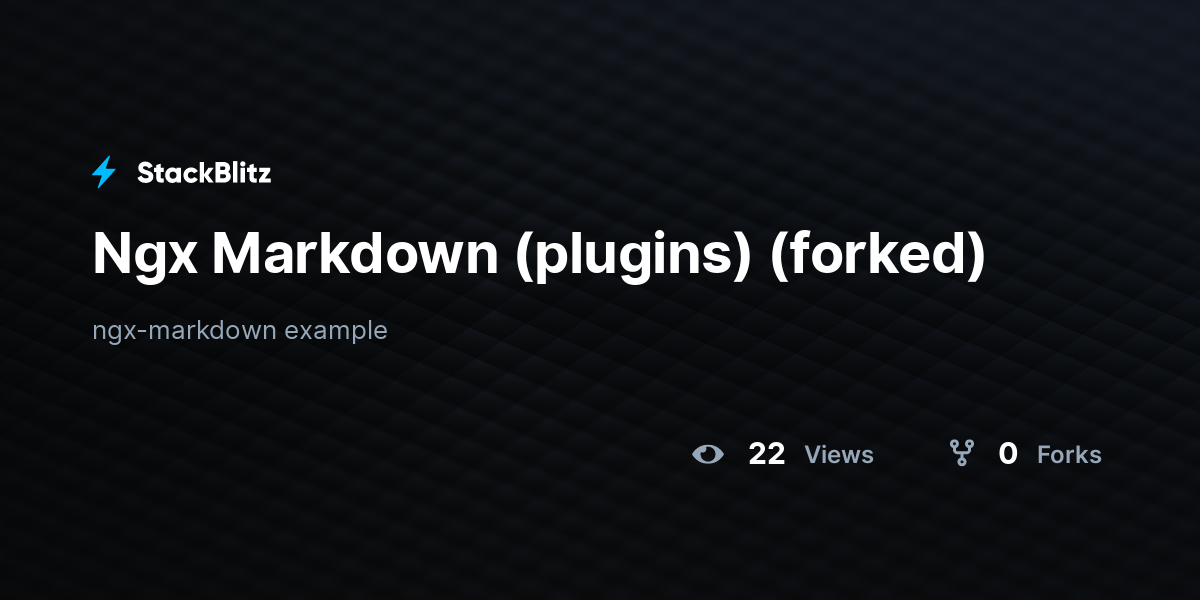Click the blue StackBlitz lightning bolt icon
This screenshot has width=1200, height=600.
coord(104,172)
